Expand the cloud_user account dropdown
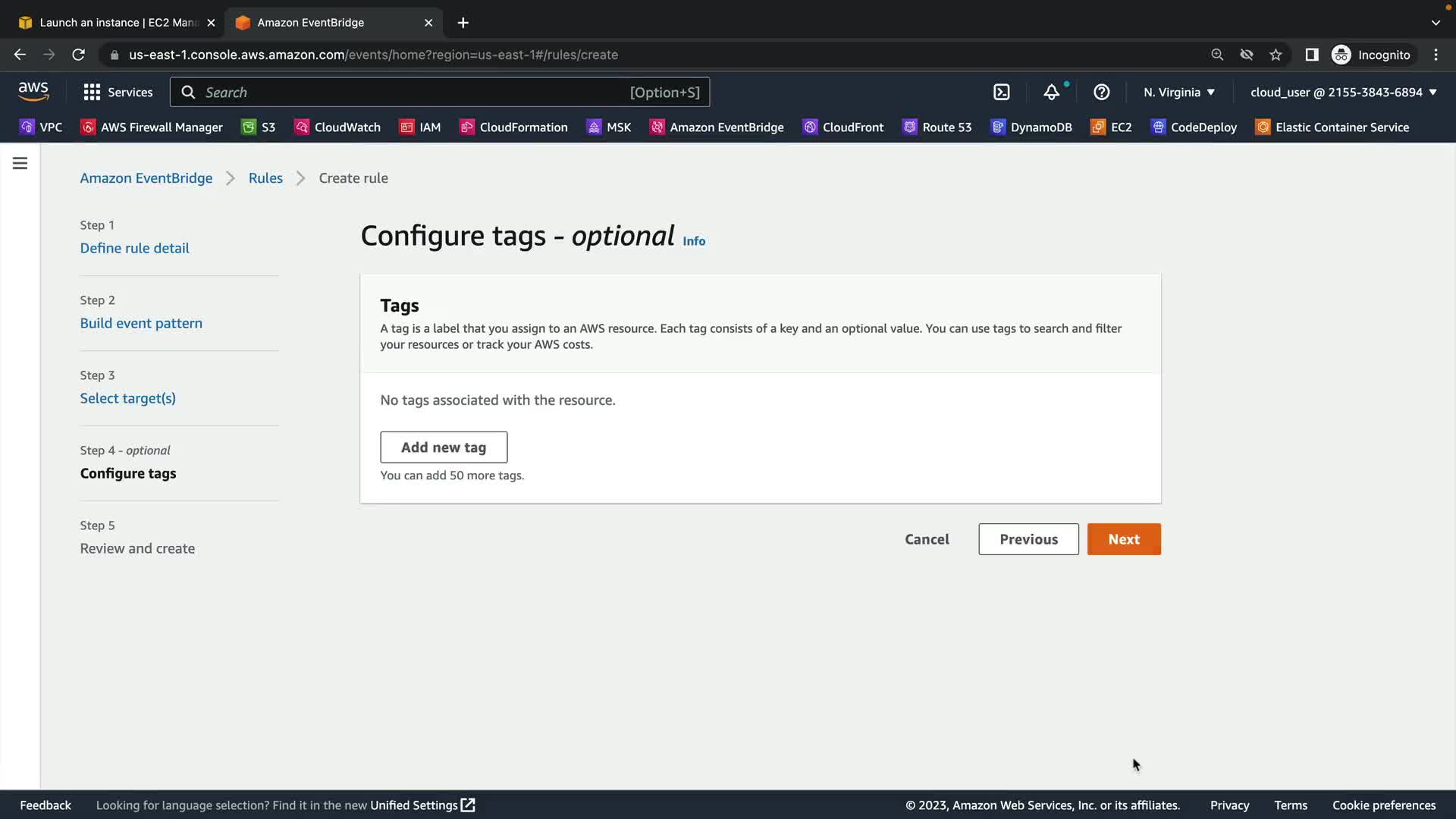The width and height of the screenshot is (1456, 819). click(1343, 93)
